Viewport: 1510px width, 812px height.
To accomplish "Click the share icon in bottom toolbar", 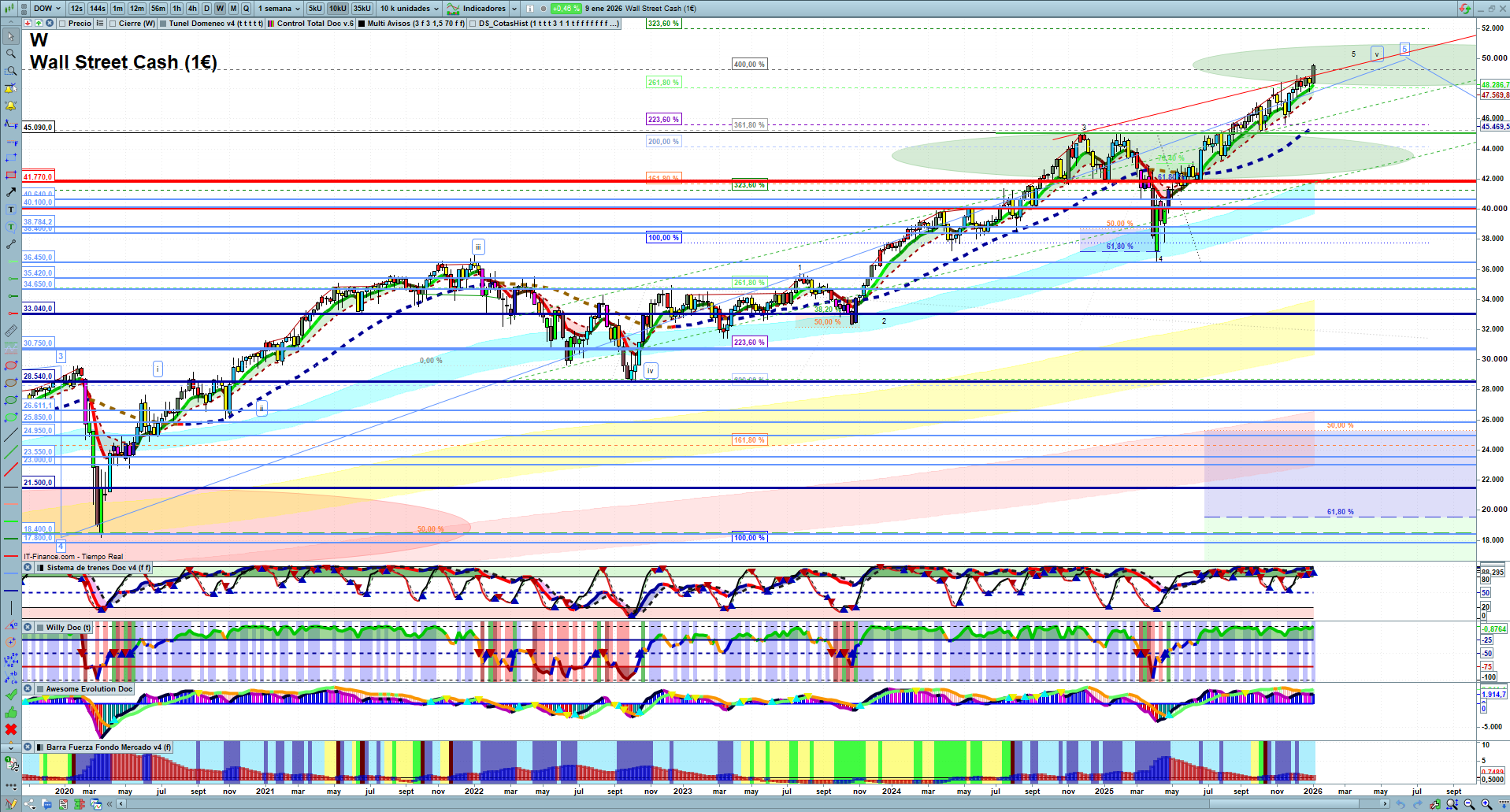I will (x=30, y=804).
